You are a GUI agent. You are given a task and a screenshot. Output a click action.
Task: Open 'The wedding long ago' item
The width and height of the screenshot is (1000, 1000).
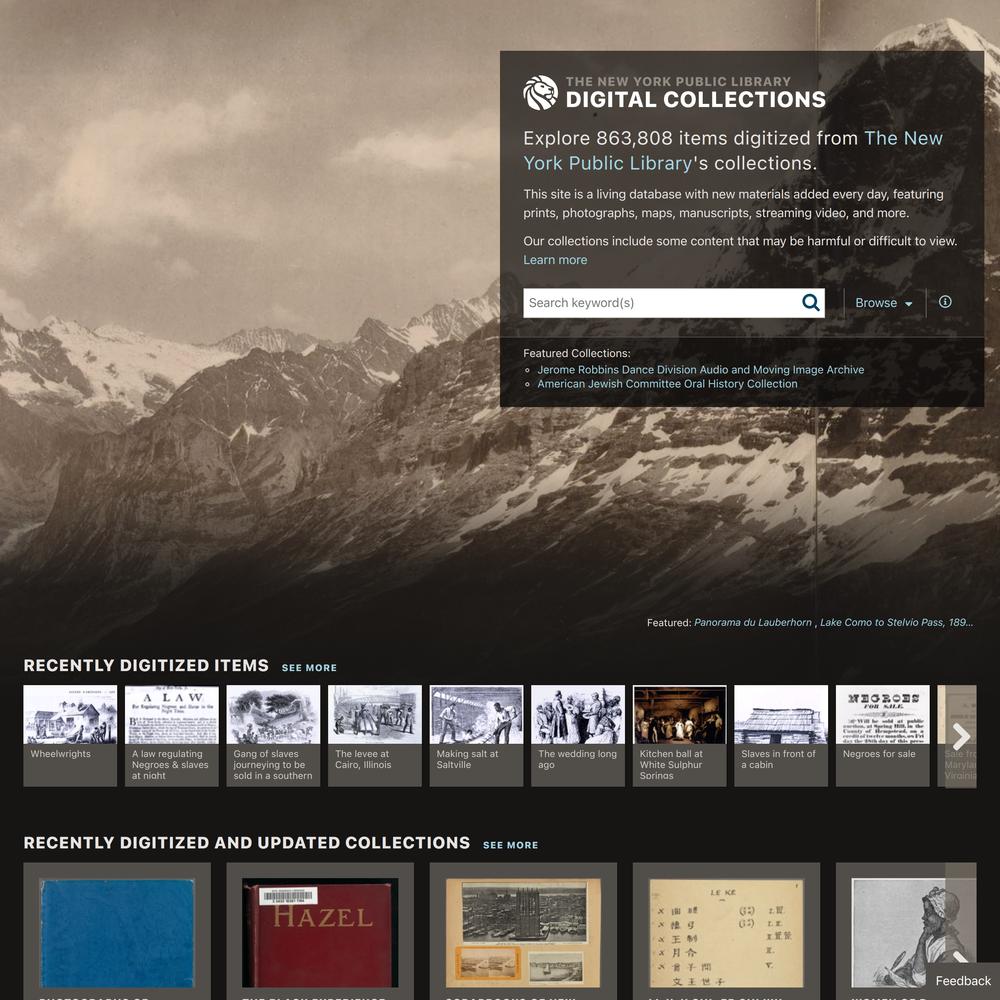[x=578, y=735]
